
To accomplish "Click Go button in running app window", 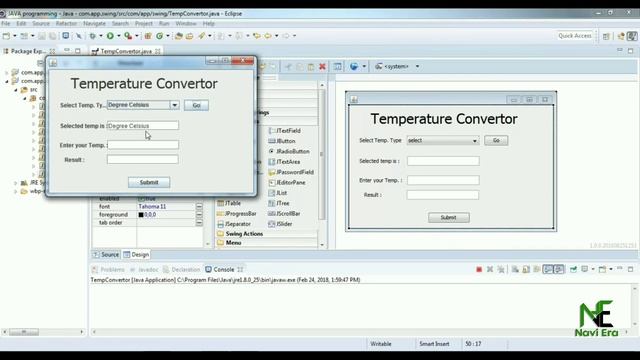I will [x=196, y=105].
